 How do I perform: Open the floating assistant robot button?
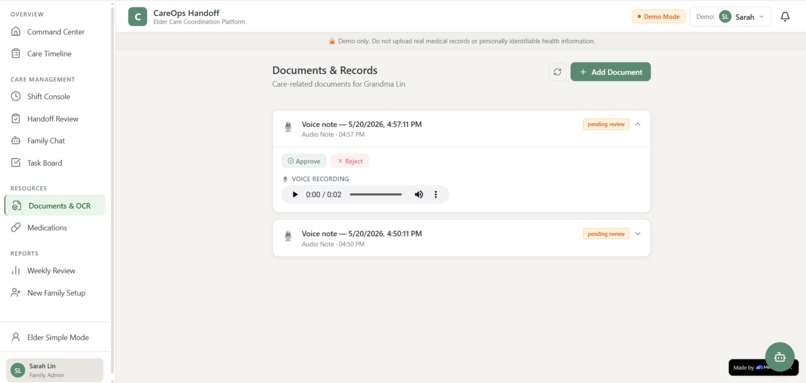click(x=780, y=357)
